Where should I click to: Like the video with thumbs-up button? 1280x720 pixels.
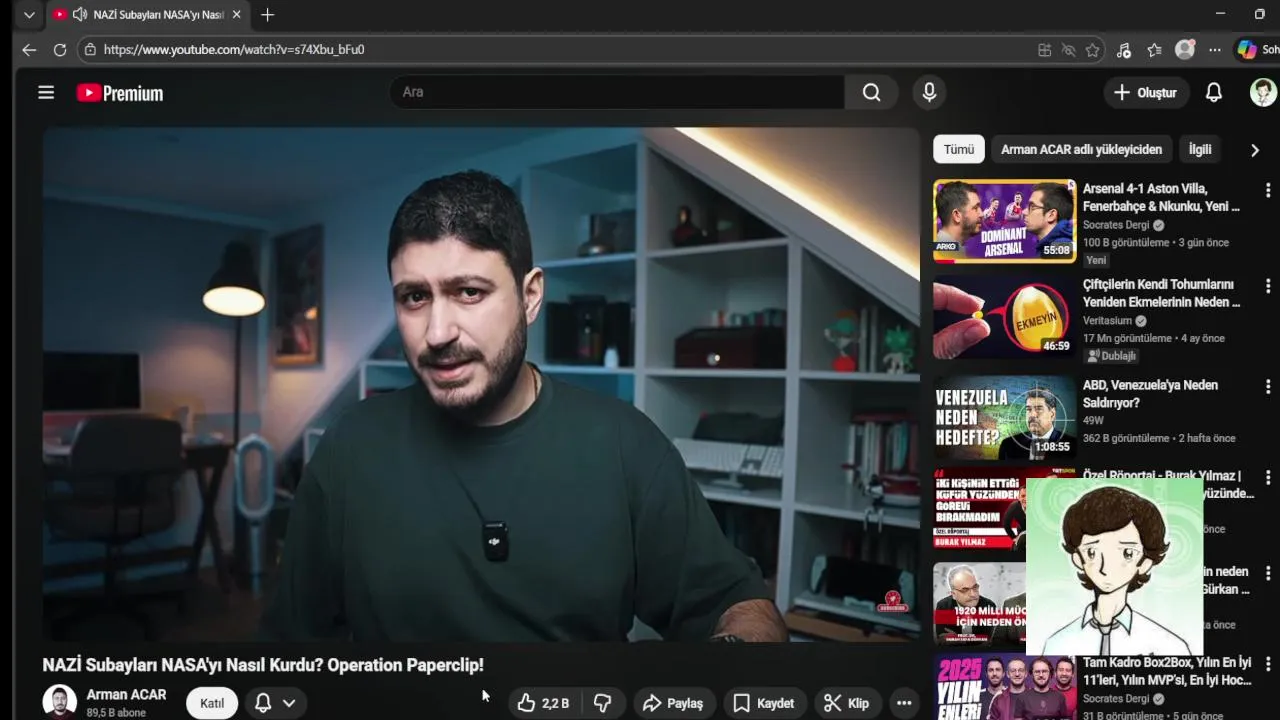tap(544, 703)
